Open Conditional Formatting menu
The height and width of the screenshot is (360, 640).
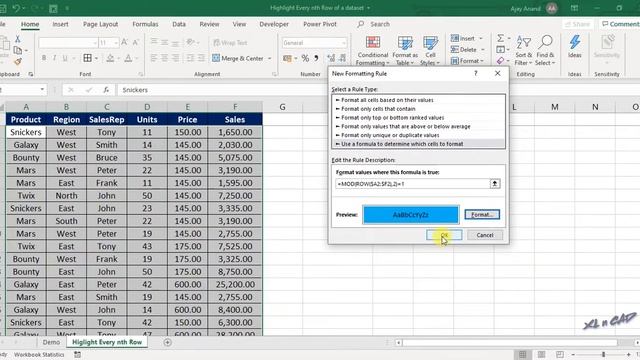372,51
